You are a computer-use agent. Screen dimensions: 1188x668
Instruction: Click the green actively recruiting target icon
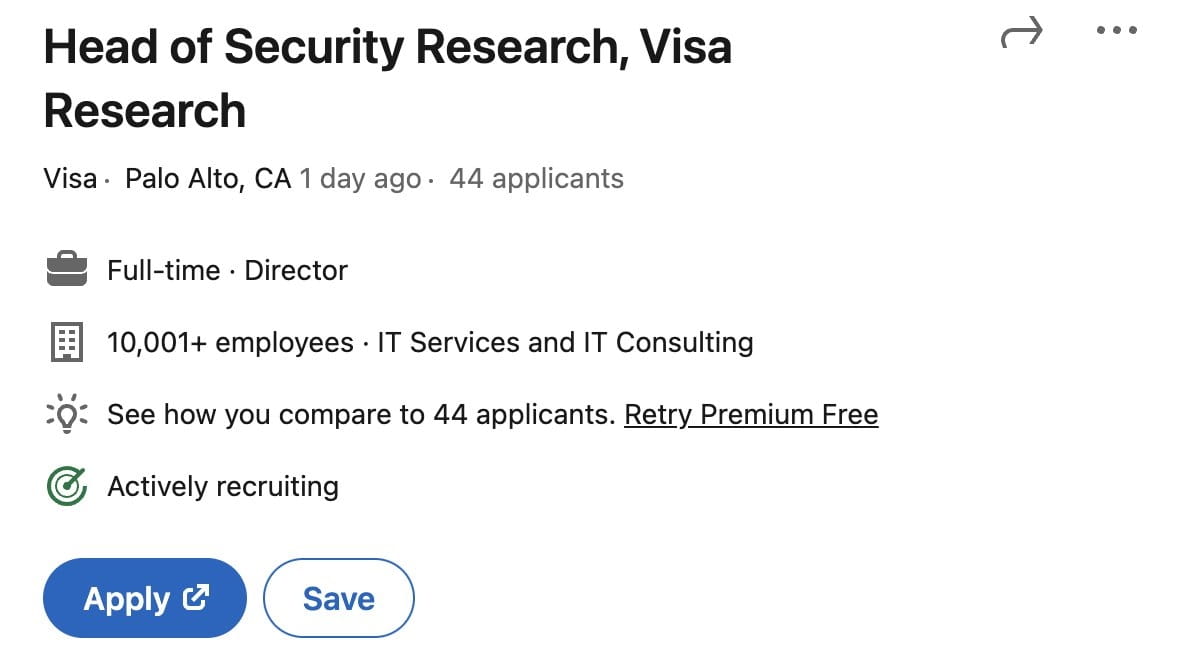pos(67,487)
